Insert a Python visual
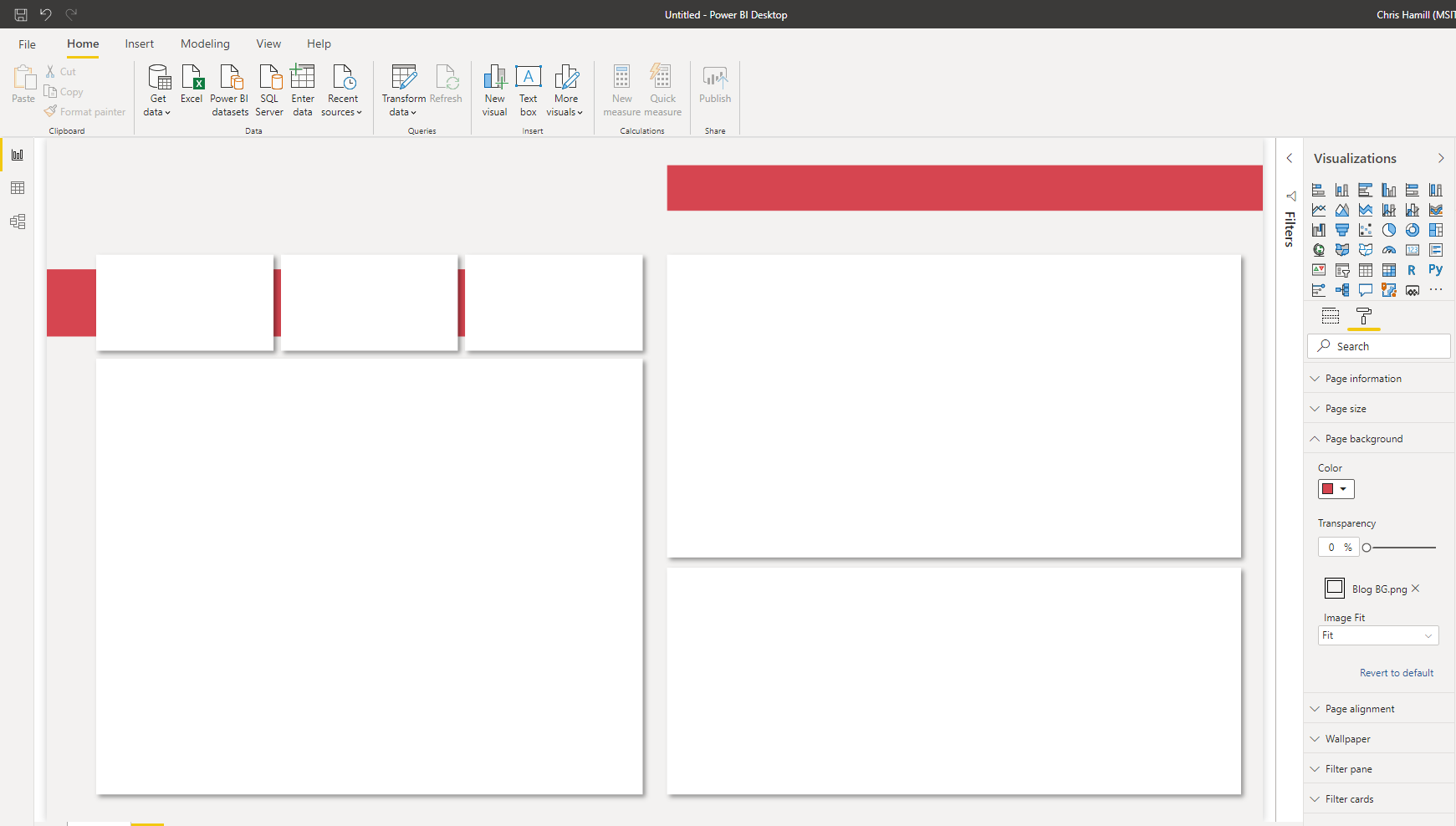 1435,270
